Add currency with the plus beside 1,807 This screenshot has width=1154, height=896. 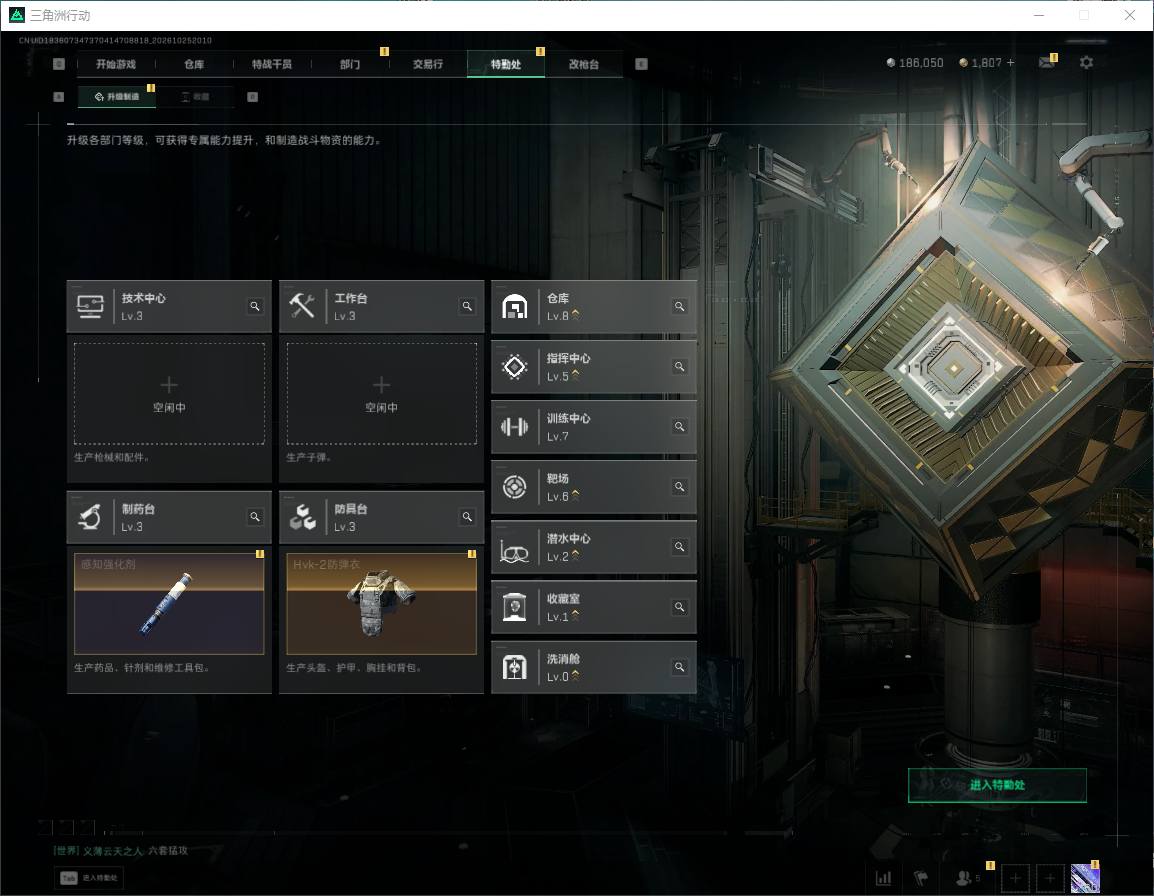point(1010,63)
